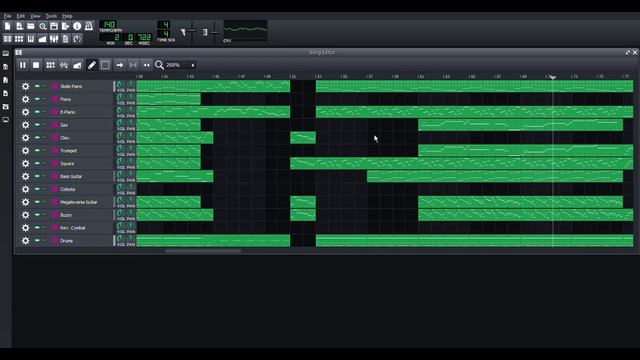Mute the Drums track
The image size is (640, 360).
click(37, 241)
